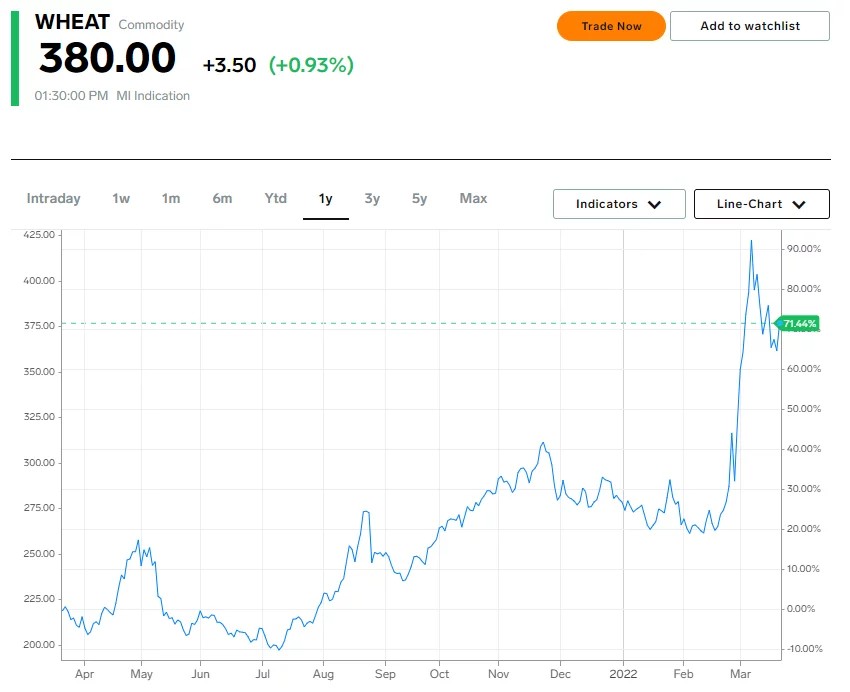This screenshot has height=692, width=850.
Task: Select the 1m time range
Action: click(171, 198)
